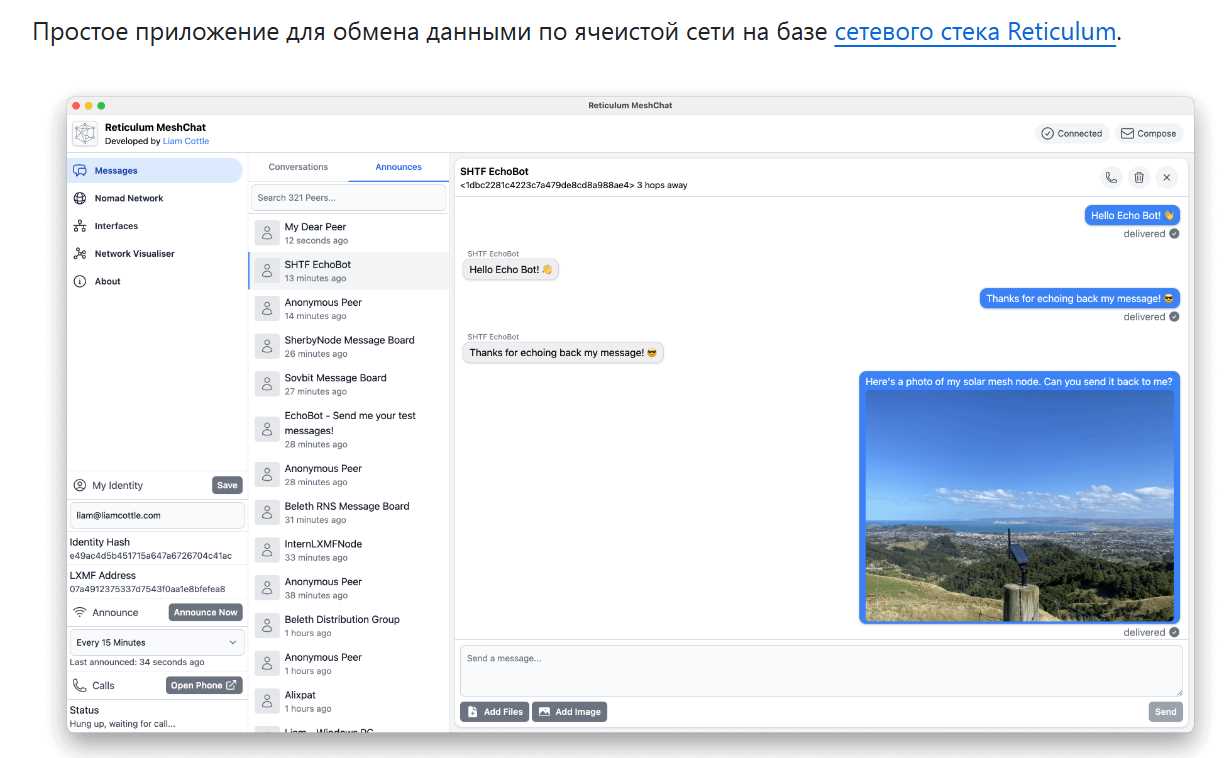Click the Compose envelope button
This screenshot has height=758, width=1225.
coord(1148,134)
